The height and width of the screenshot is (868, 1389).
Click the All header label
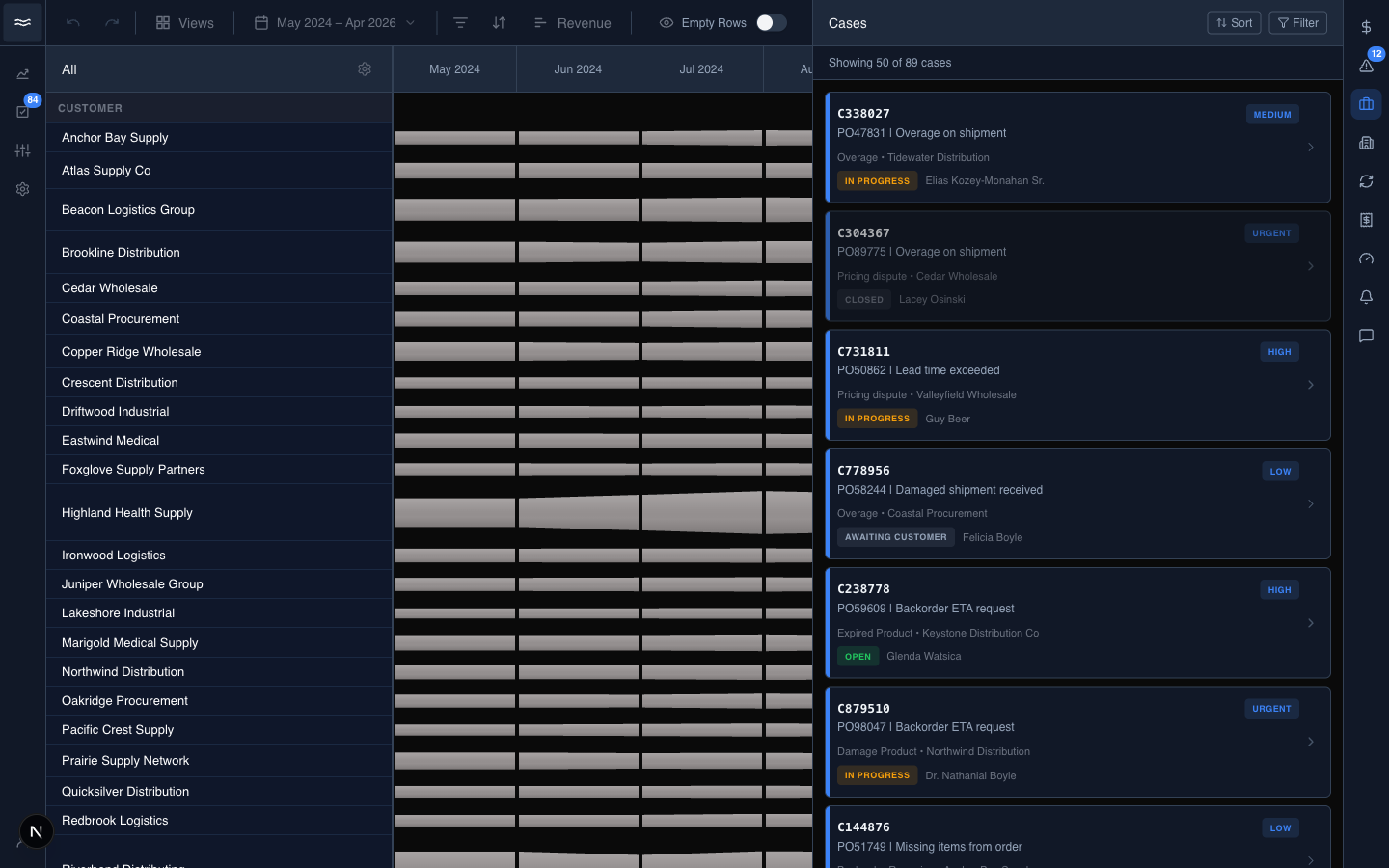click(x=69, y=69)
